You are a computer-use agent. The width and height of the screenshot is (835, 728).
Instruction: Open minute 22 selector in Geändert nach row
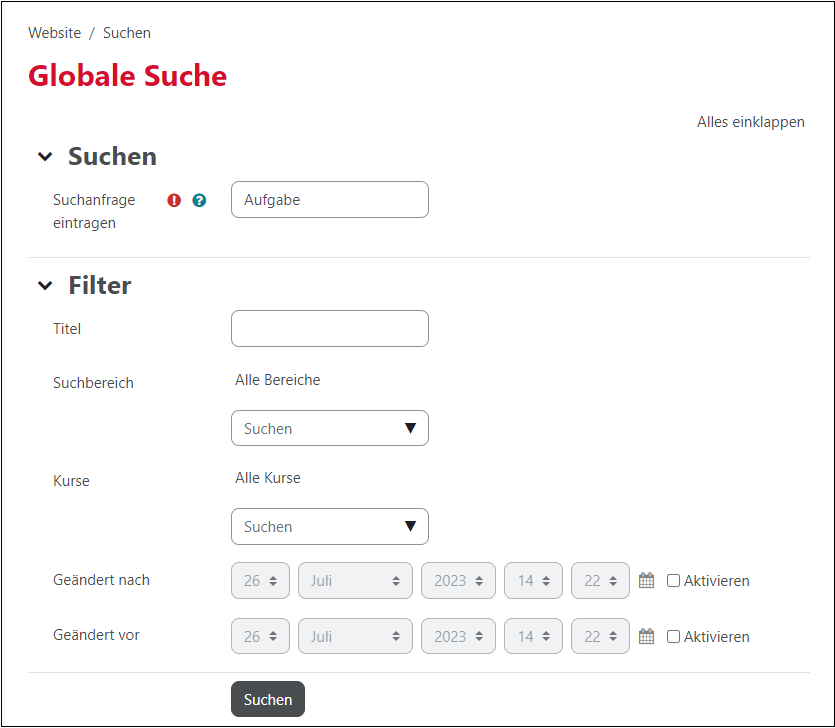coord(600,580)
